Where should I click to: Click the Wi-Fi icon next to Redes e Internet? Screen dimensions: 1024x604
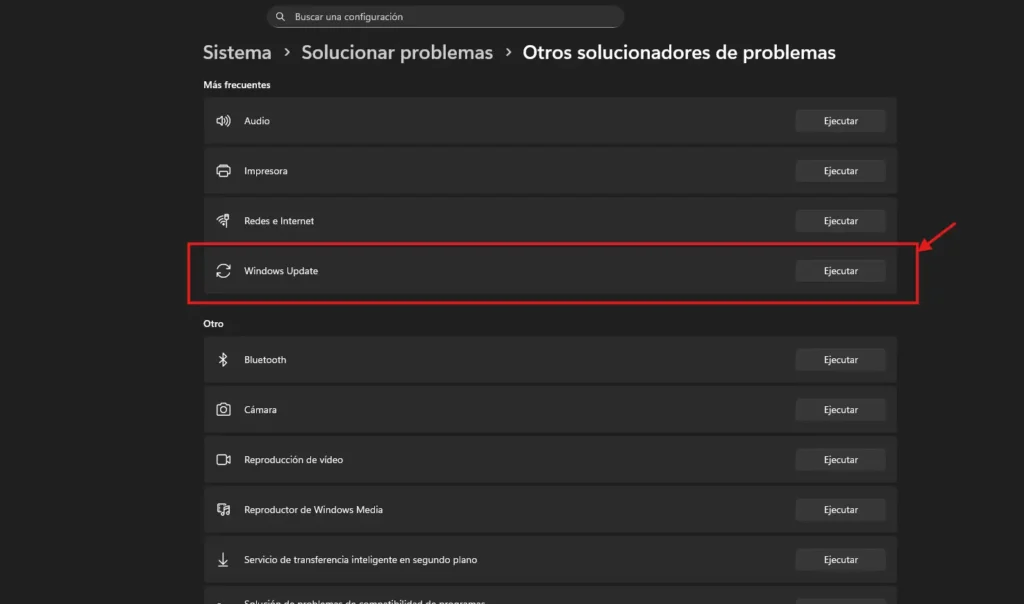(223, 220)
